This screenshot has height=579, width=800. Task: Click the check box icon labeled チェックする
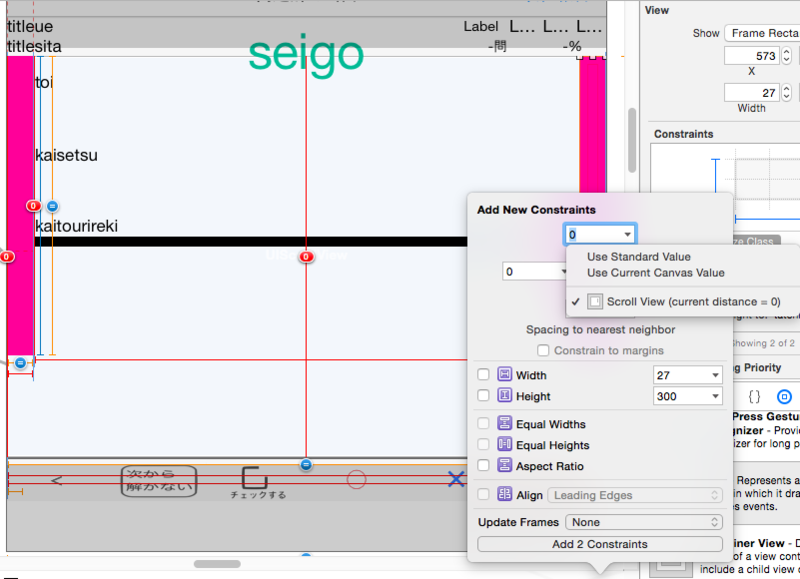pos(255,477)
